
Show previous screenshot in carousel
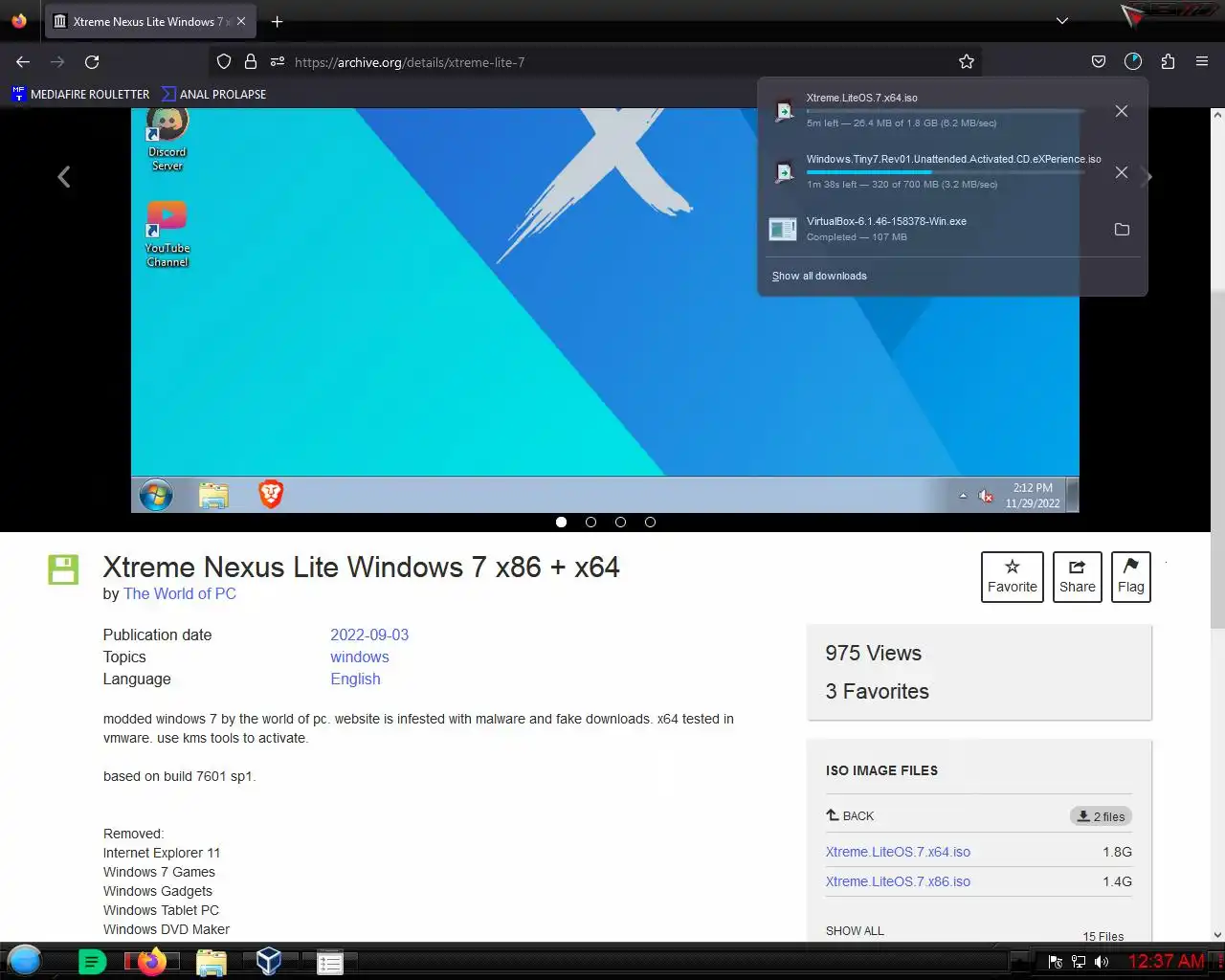[x=64, y=177]
